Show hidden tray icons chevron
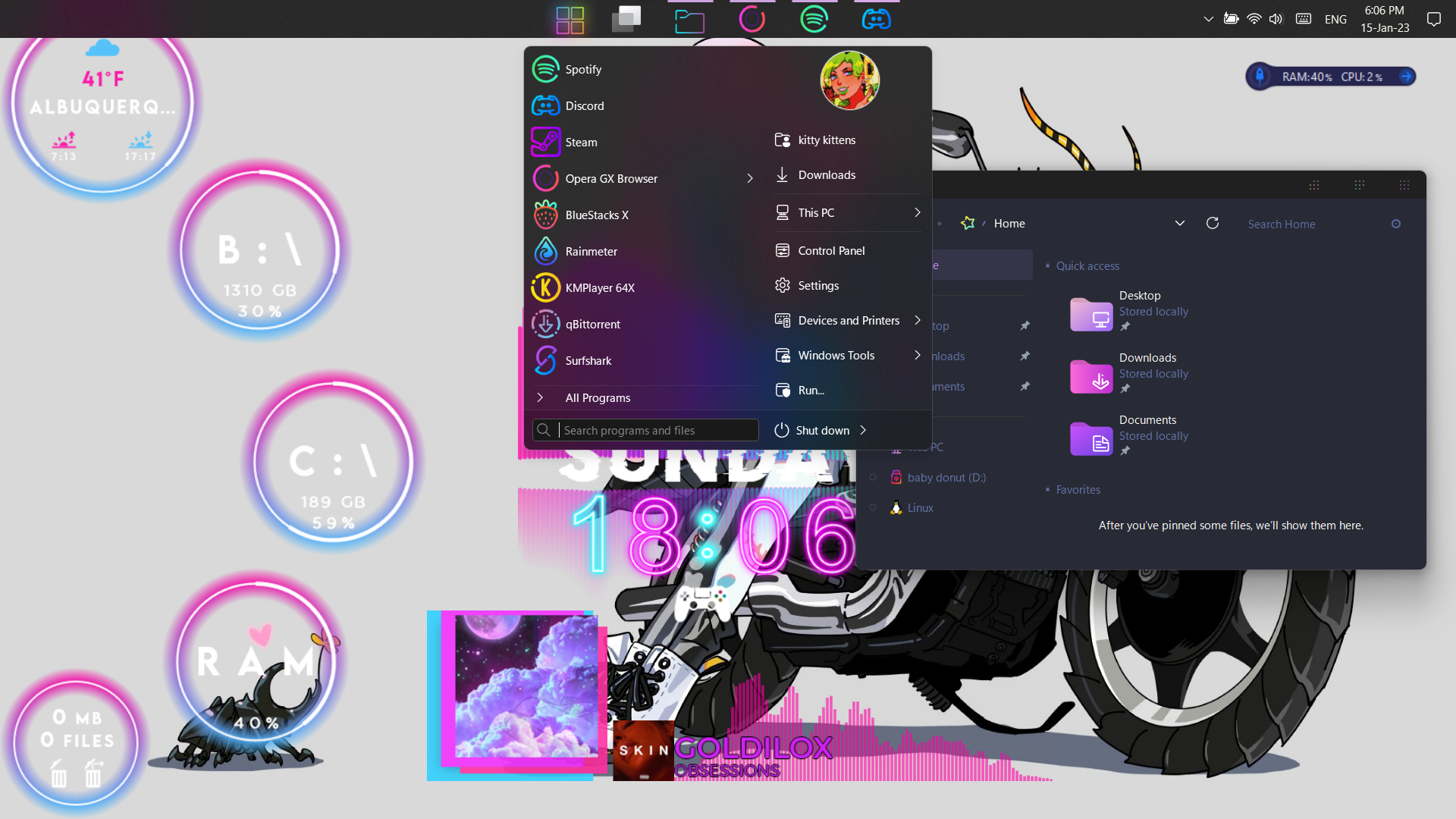This screenshot has width=1456, height=819. (x=1208, y=19)
